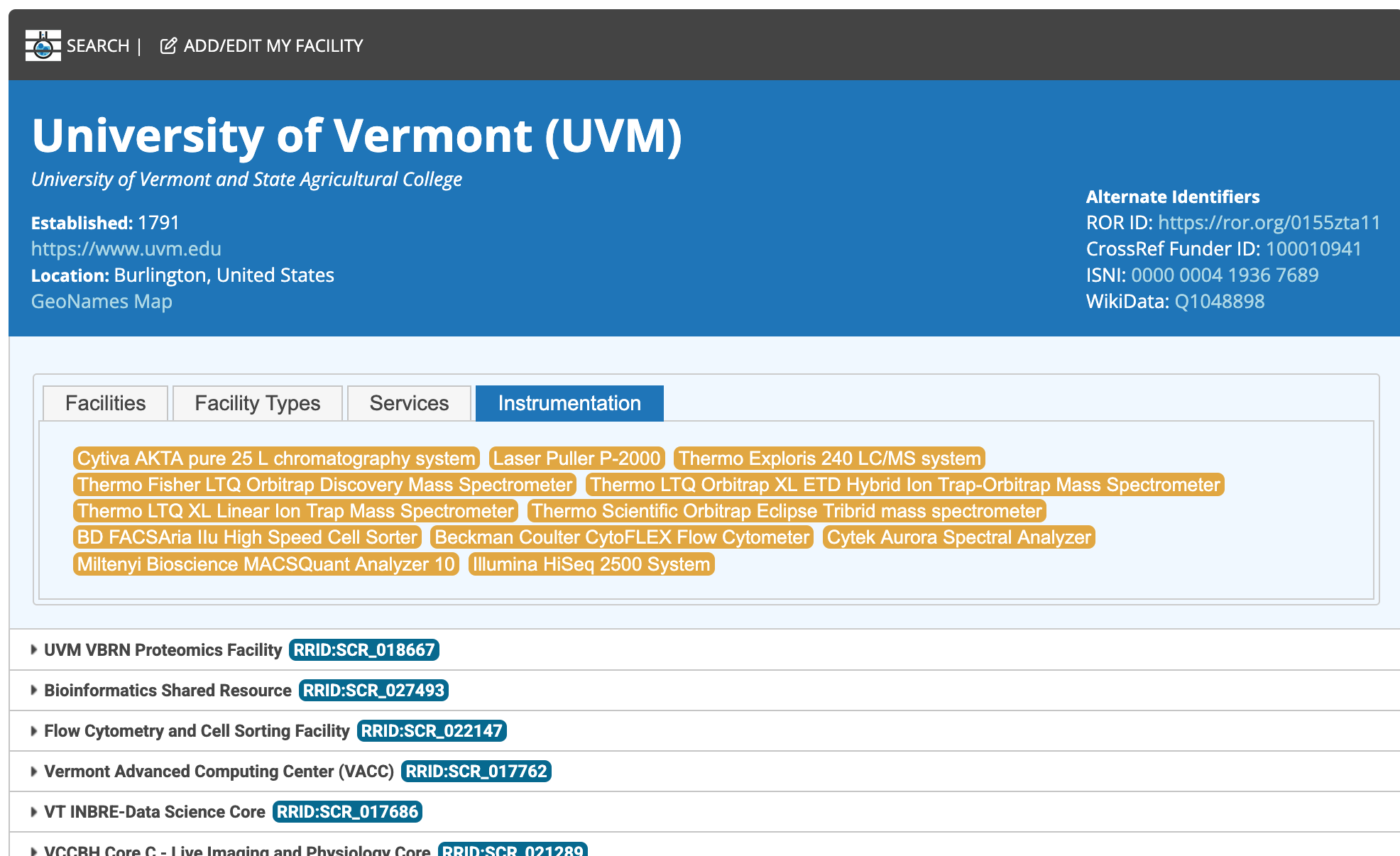Switch to the Facilities tab
1400x856 pixels.
coord(105,403)
